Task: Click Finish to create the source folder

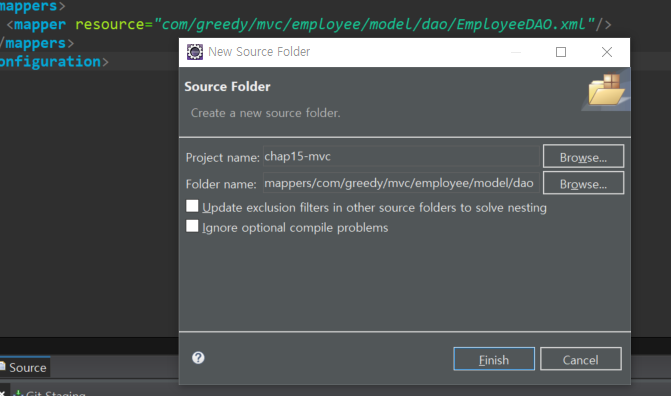Action: tap(494, 359)
